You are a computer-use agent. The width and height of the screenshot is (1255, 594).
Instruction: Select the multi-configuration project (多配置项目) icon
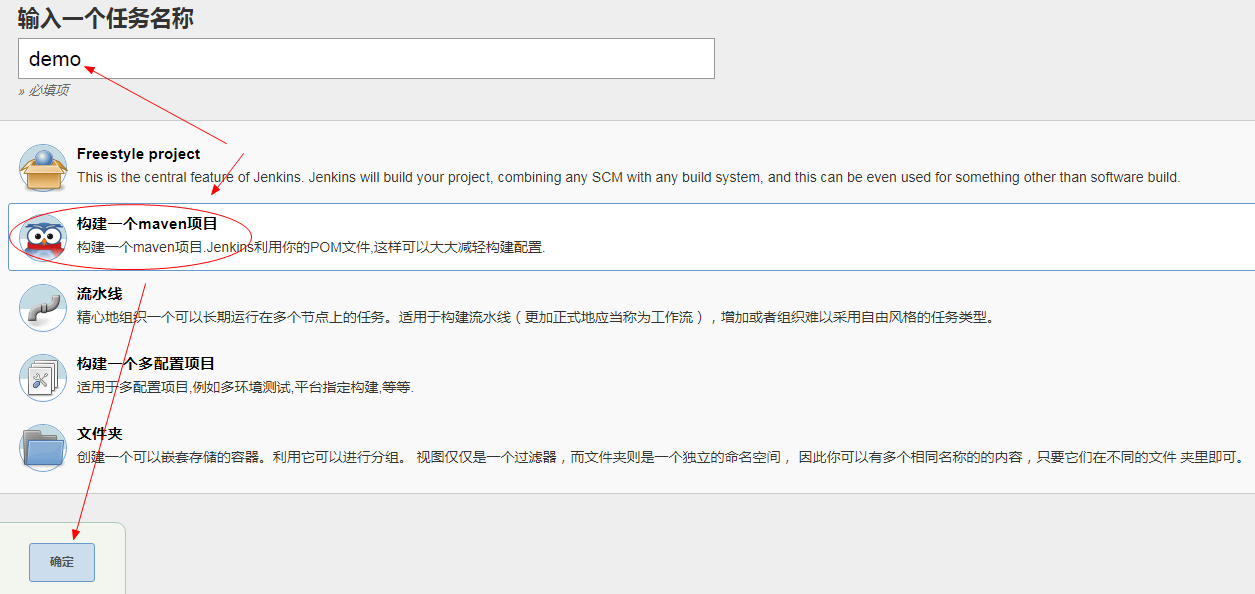[43, 377]
